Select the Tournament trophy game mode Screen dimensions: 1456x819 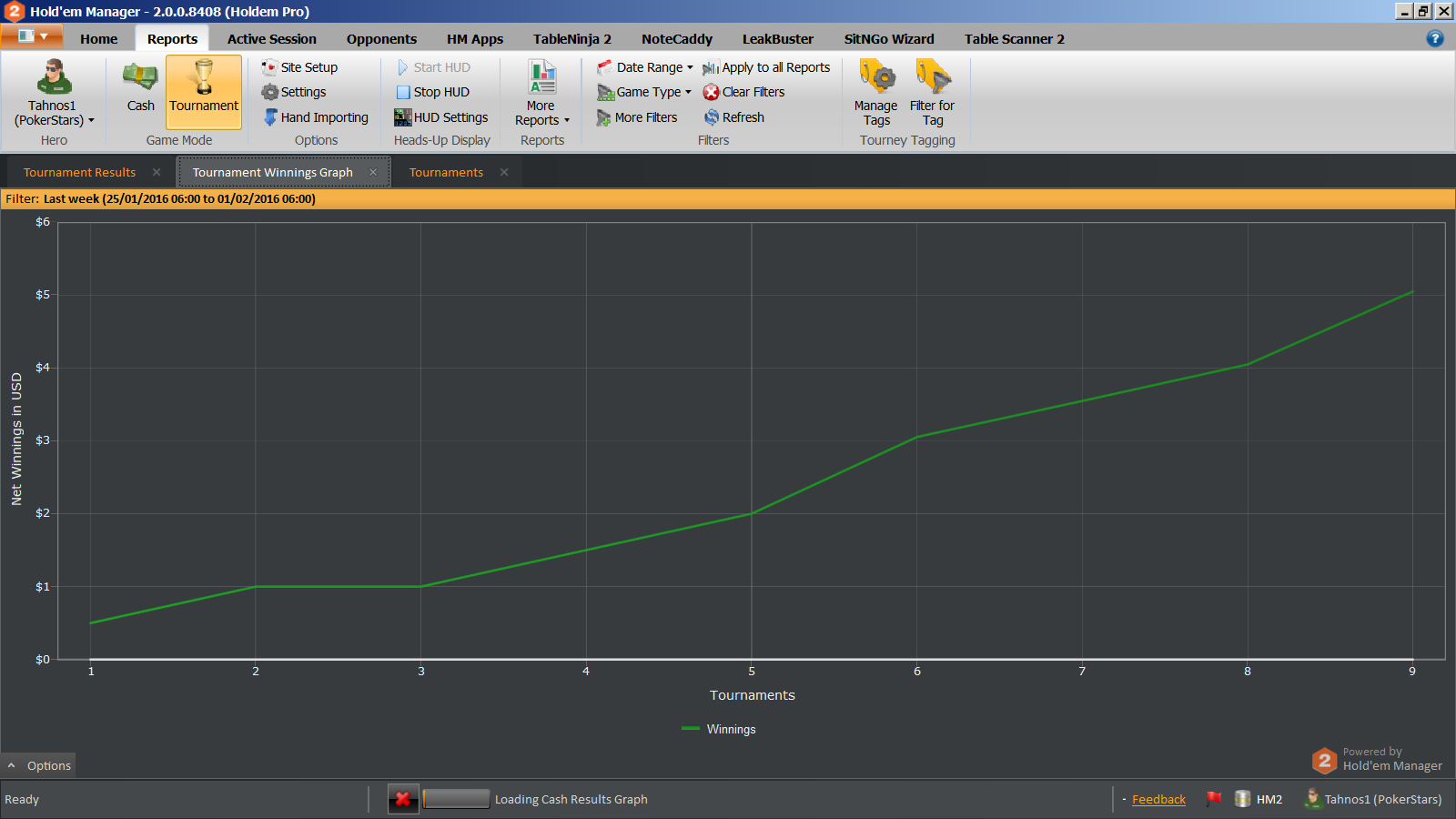(x=204, y=91)
